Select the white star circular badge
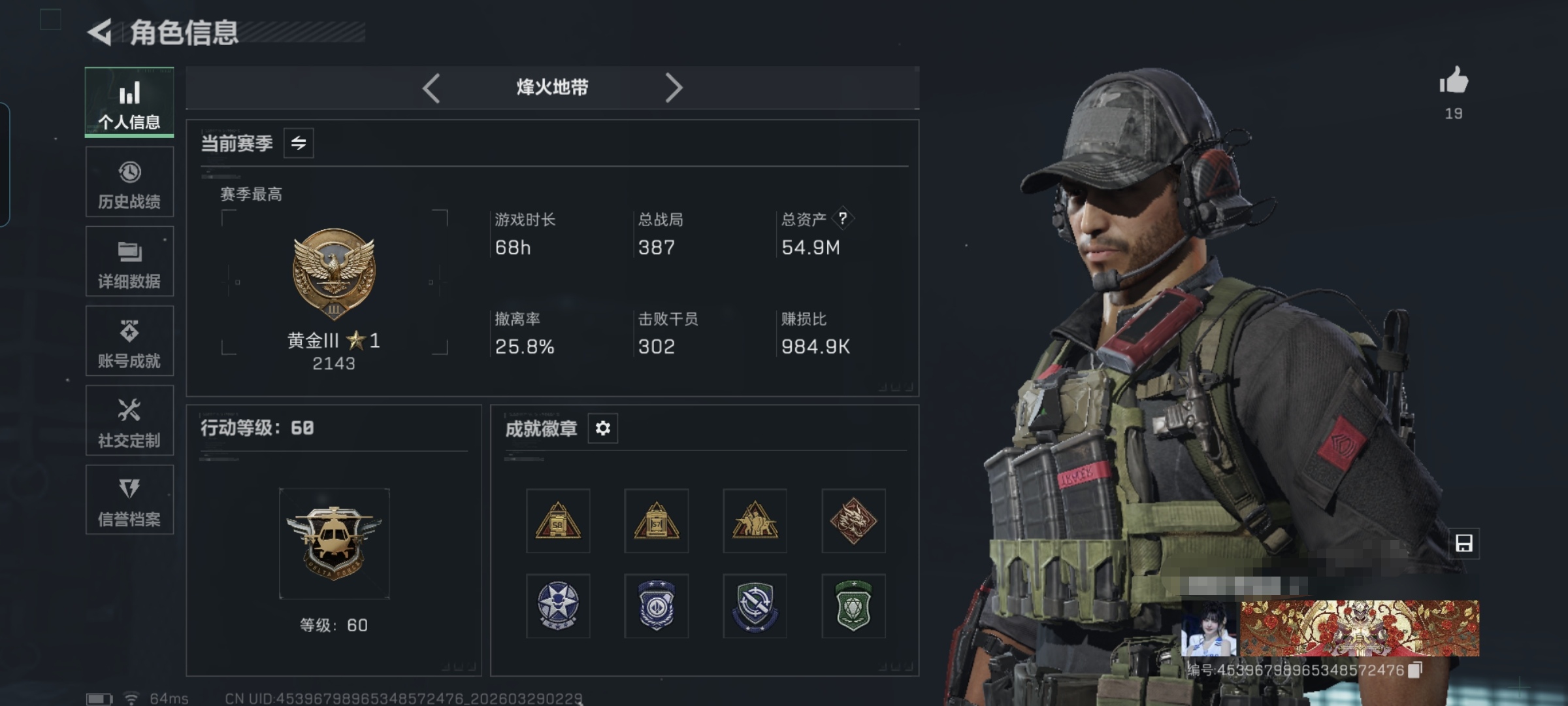 [x=558, y=606]
